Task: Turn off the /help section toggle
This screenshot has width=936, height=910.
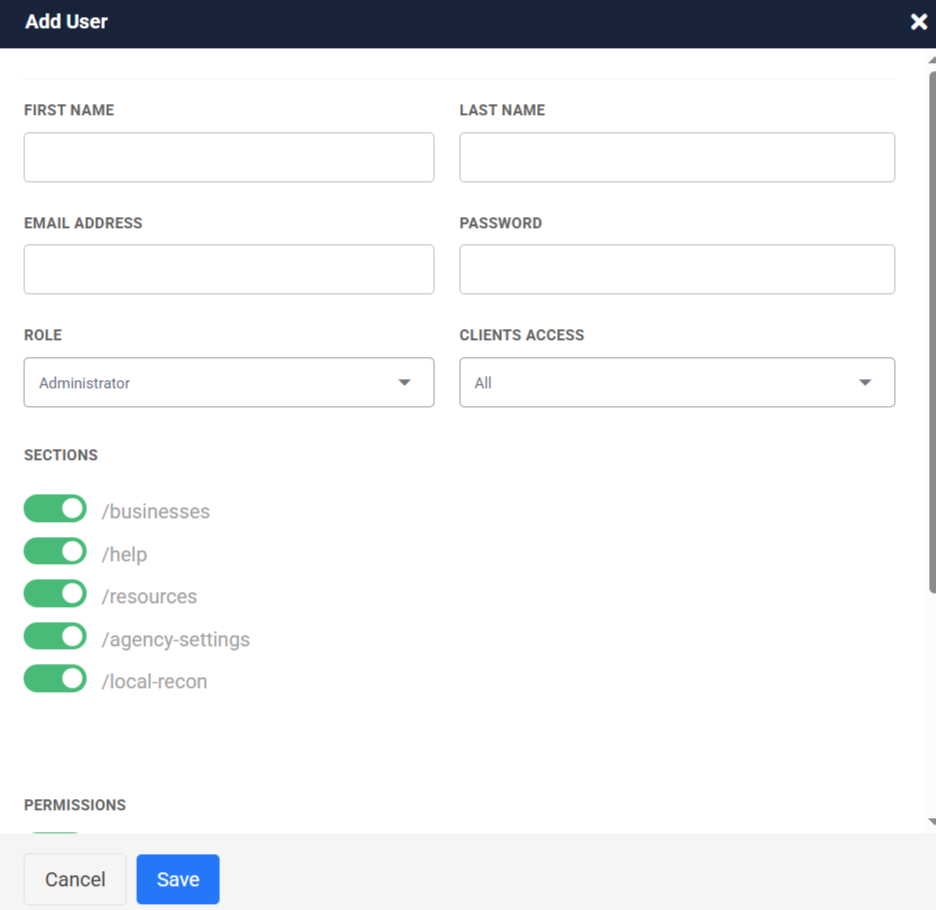Action: click(x=55, y=552)
